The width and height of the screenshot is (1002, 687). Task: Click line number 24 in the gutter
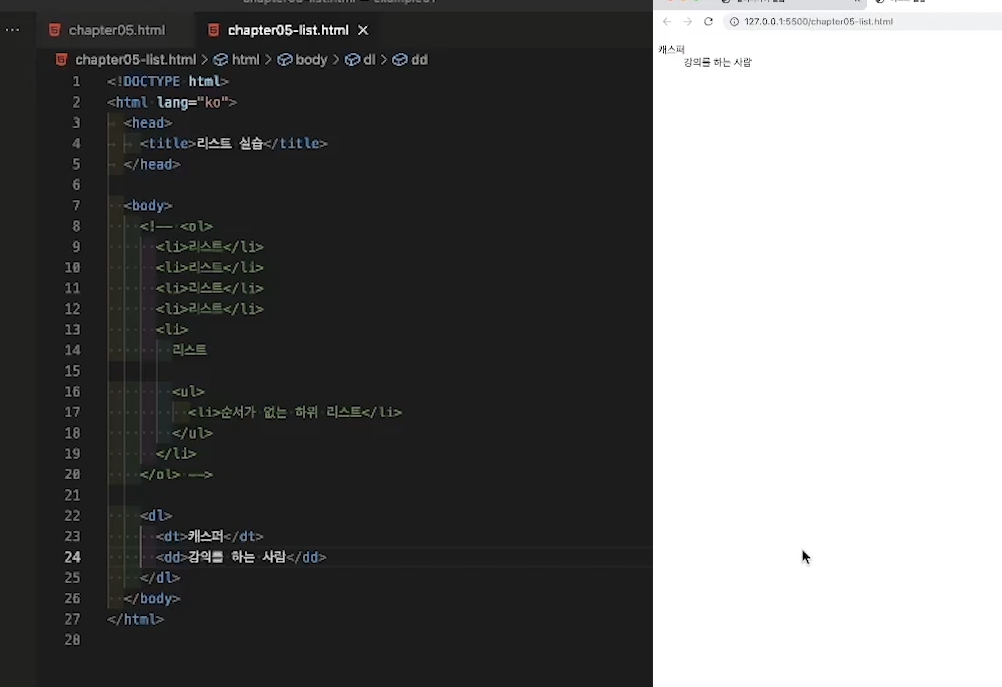tap(72, 557)
